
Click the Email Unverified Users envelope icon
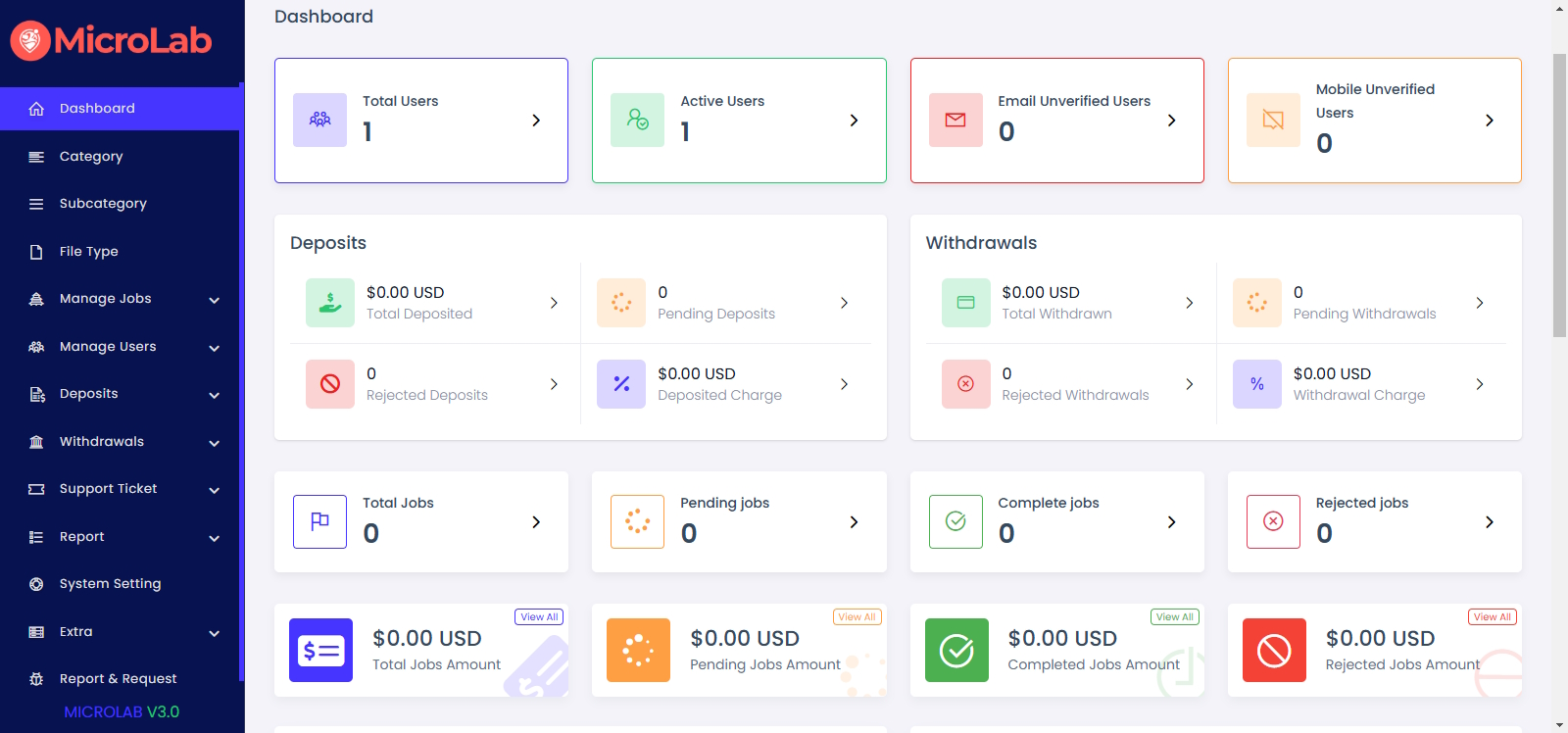click(x=955, y=120)
